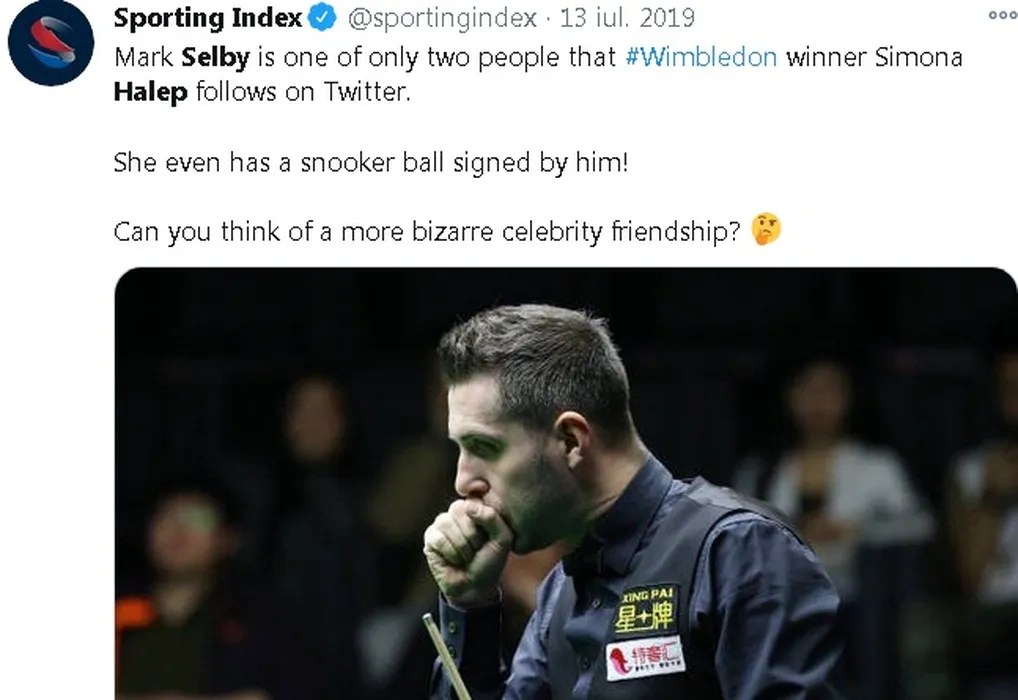
Task: Open the tweet's three-dot more menu
Action: coord(1002,15)
